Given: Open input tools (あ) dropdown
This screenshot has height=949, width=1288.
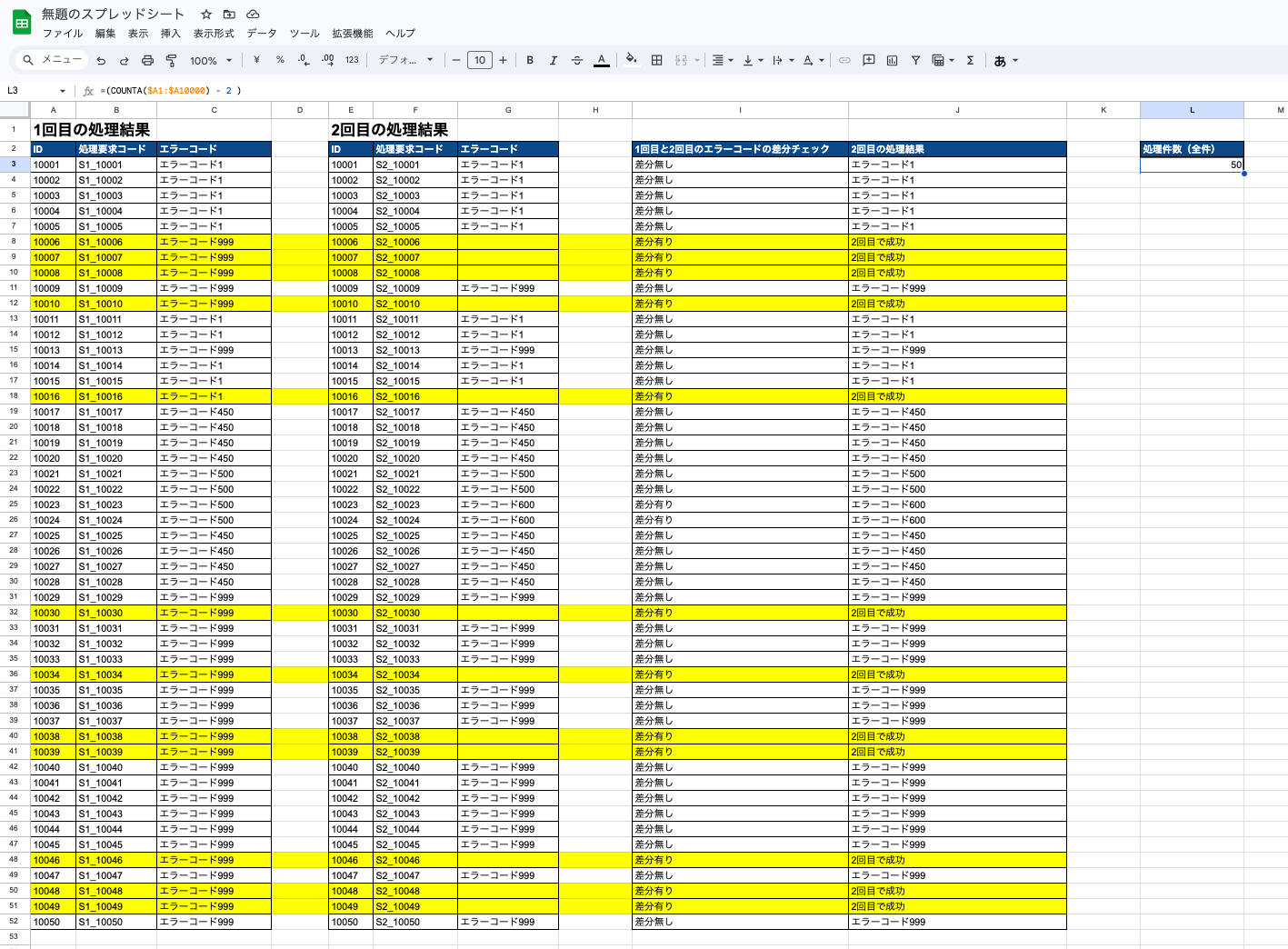Looking at the screenshot, I should (x=1005, y=61).
